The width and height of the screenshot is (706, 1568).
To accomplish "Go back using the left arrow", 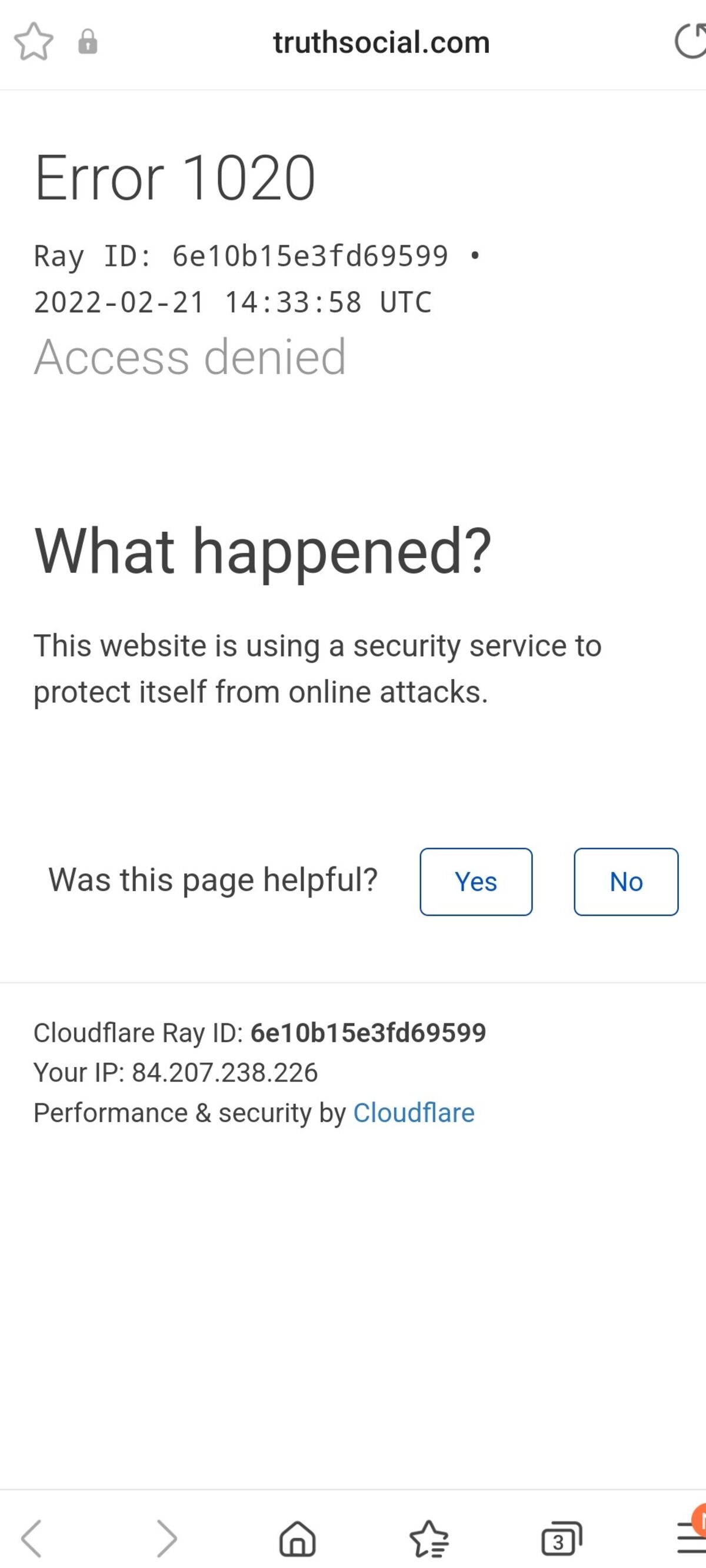I will point(32,1537).
